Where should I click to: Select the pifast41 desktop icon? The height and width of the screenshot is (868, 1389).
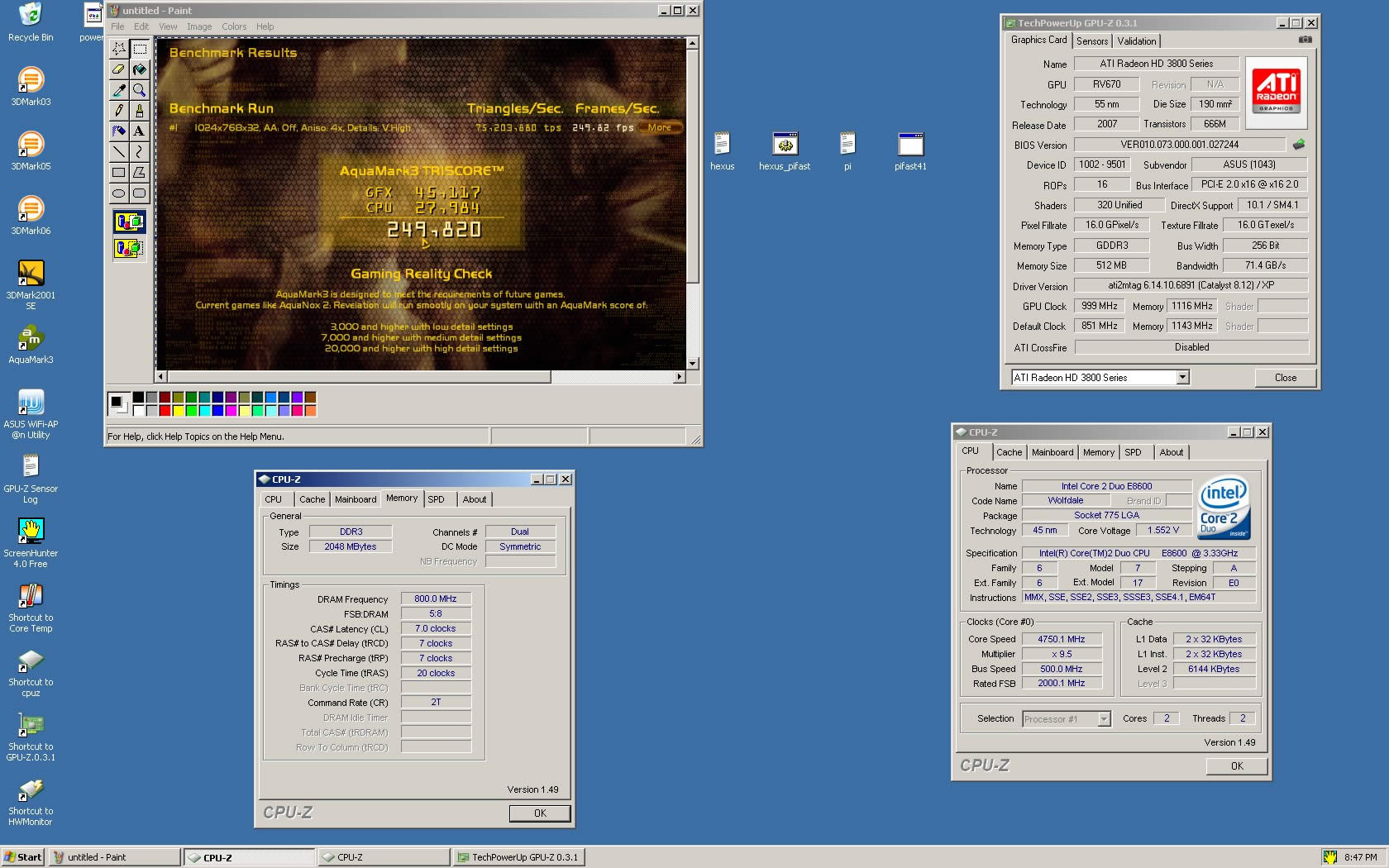point(910,150)
